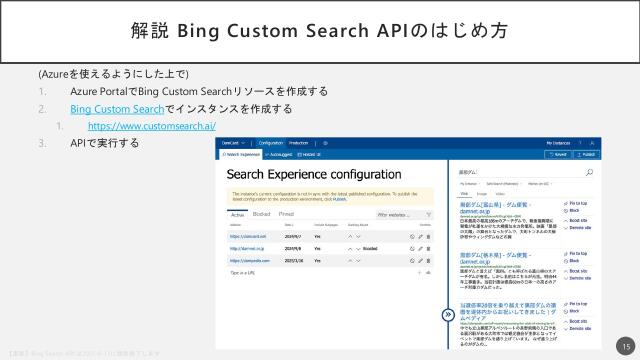Boost ranking up arrow for damcard.net

click(x=350, y=237)
